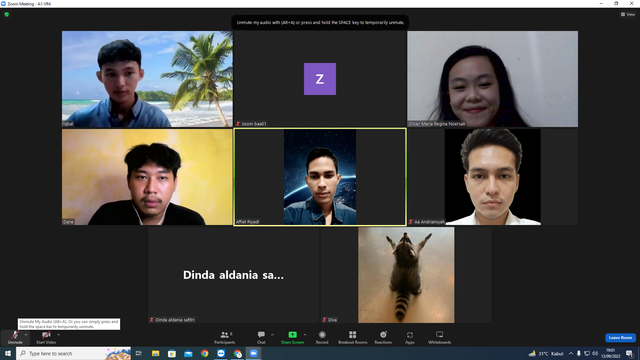Open the Chat panel
The height and width of the screenshot is (360, 640).
(261, 337)
